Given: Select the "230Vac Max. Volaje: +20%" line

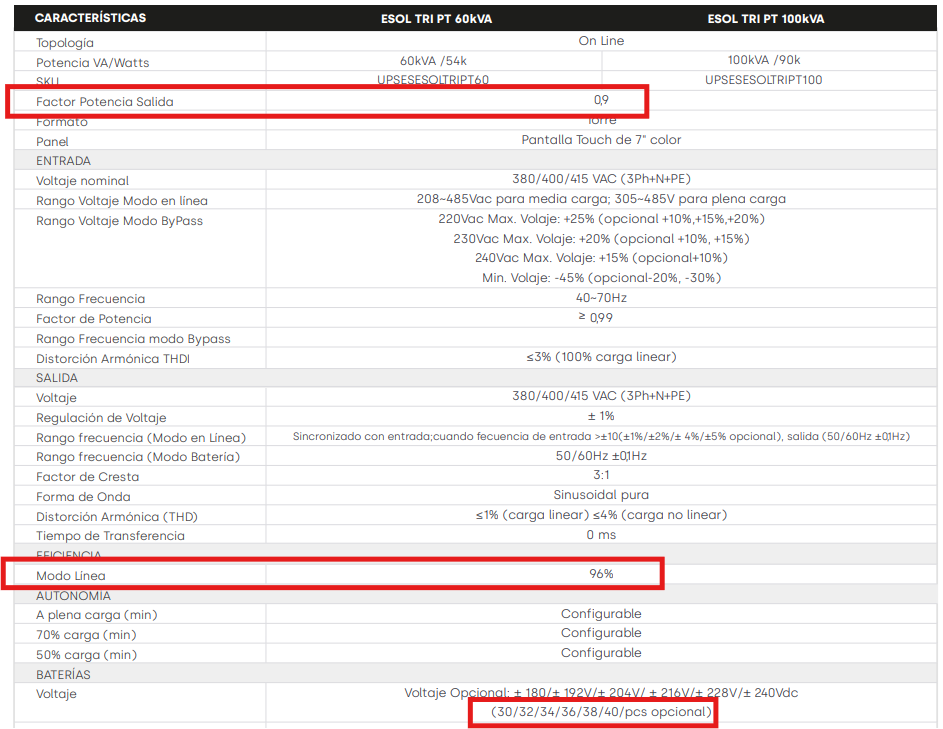Looking at the screenshot, I should coord(601,239).
